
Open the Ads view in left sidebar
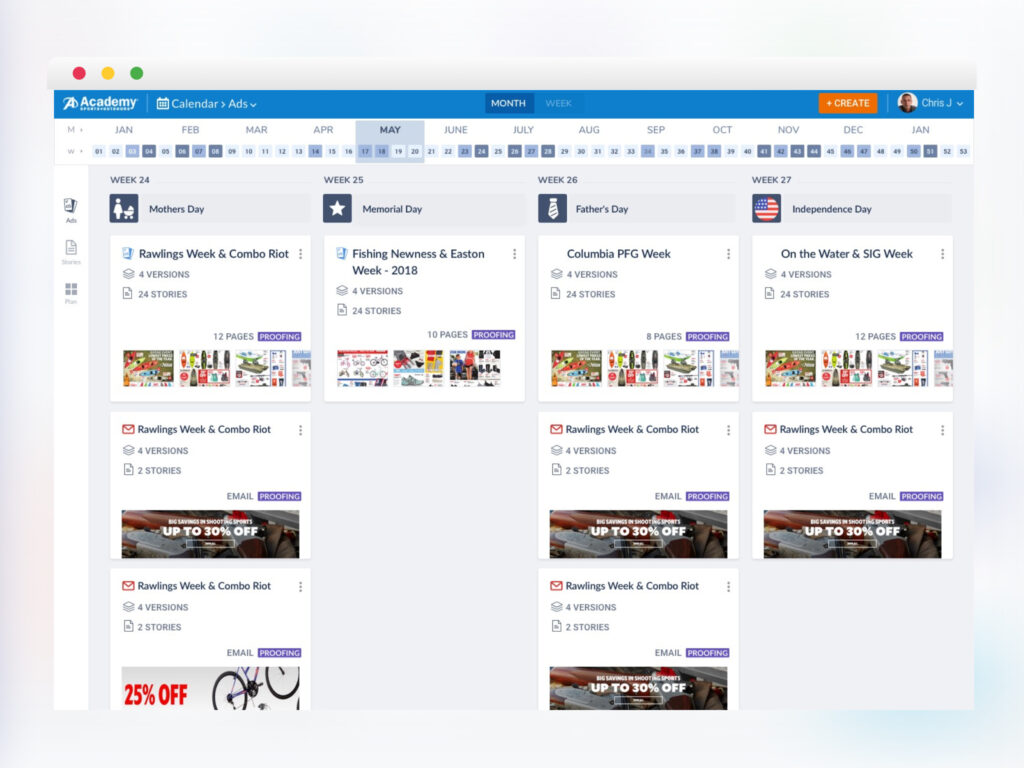(x=71, y=210)
